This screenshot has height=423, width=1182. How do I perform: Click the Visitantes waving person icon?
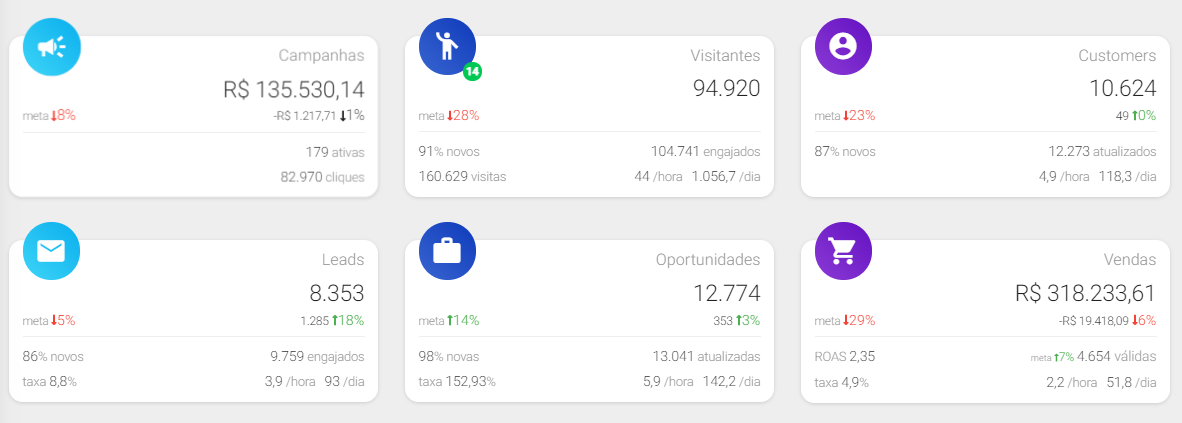pos(448,47)
